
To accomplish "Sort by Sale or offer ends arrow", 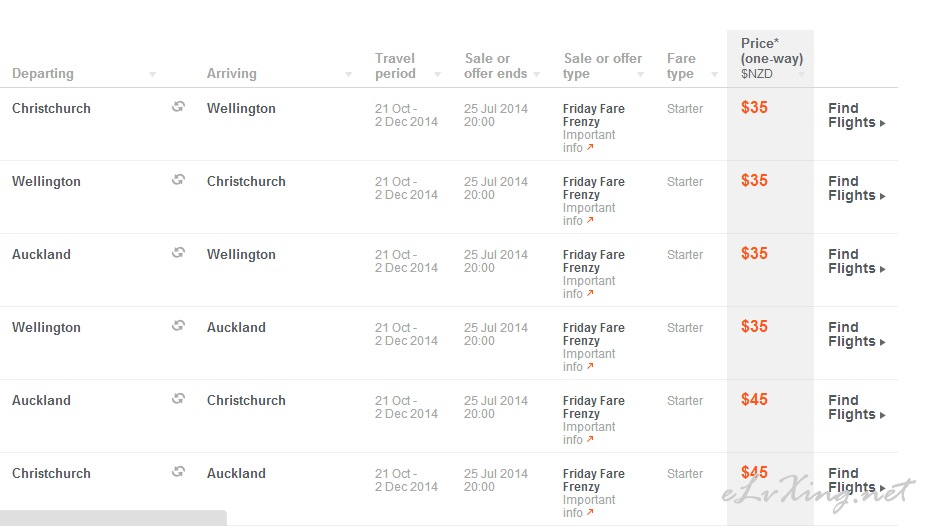I will click(536, 74).
